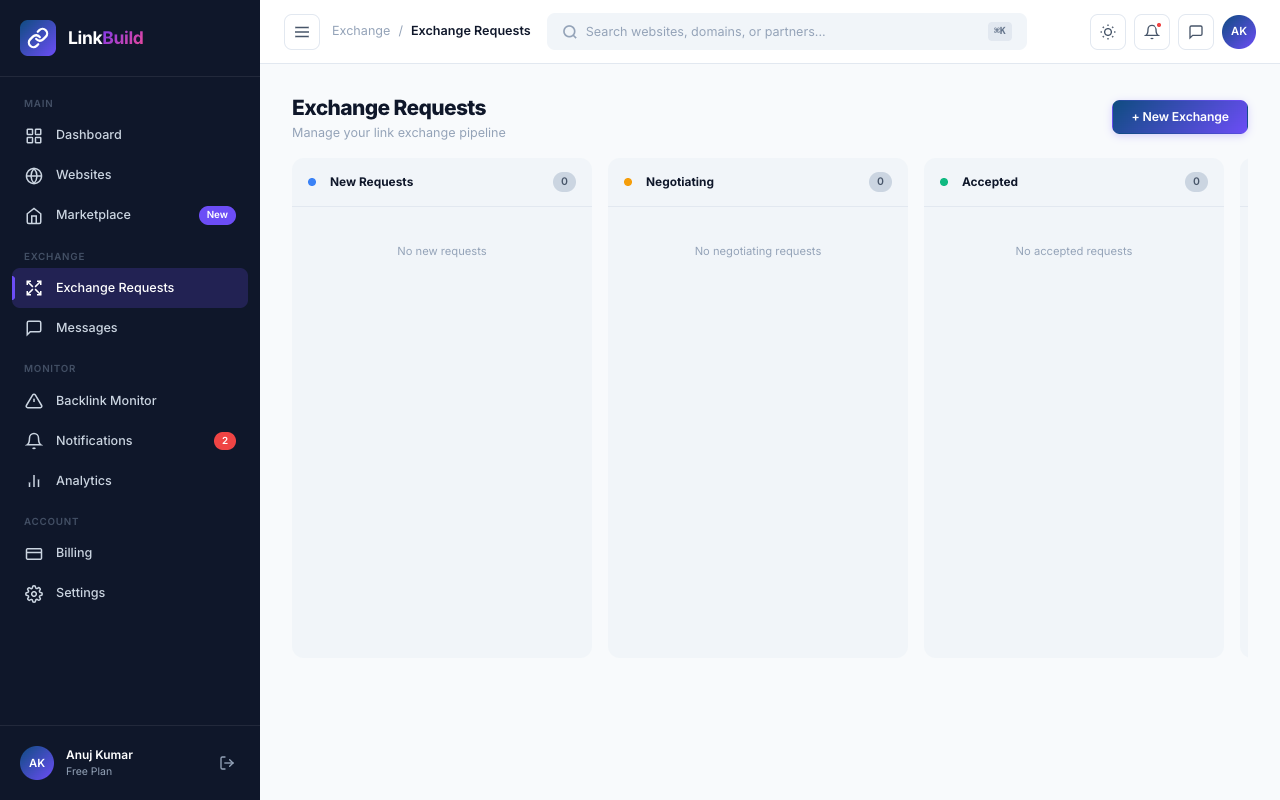The height and width of the screenshot is (800, 1280).
Task: Click the 'No negotiating requests' text
Action: pos(758,251)
